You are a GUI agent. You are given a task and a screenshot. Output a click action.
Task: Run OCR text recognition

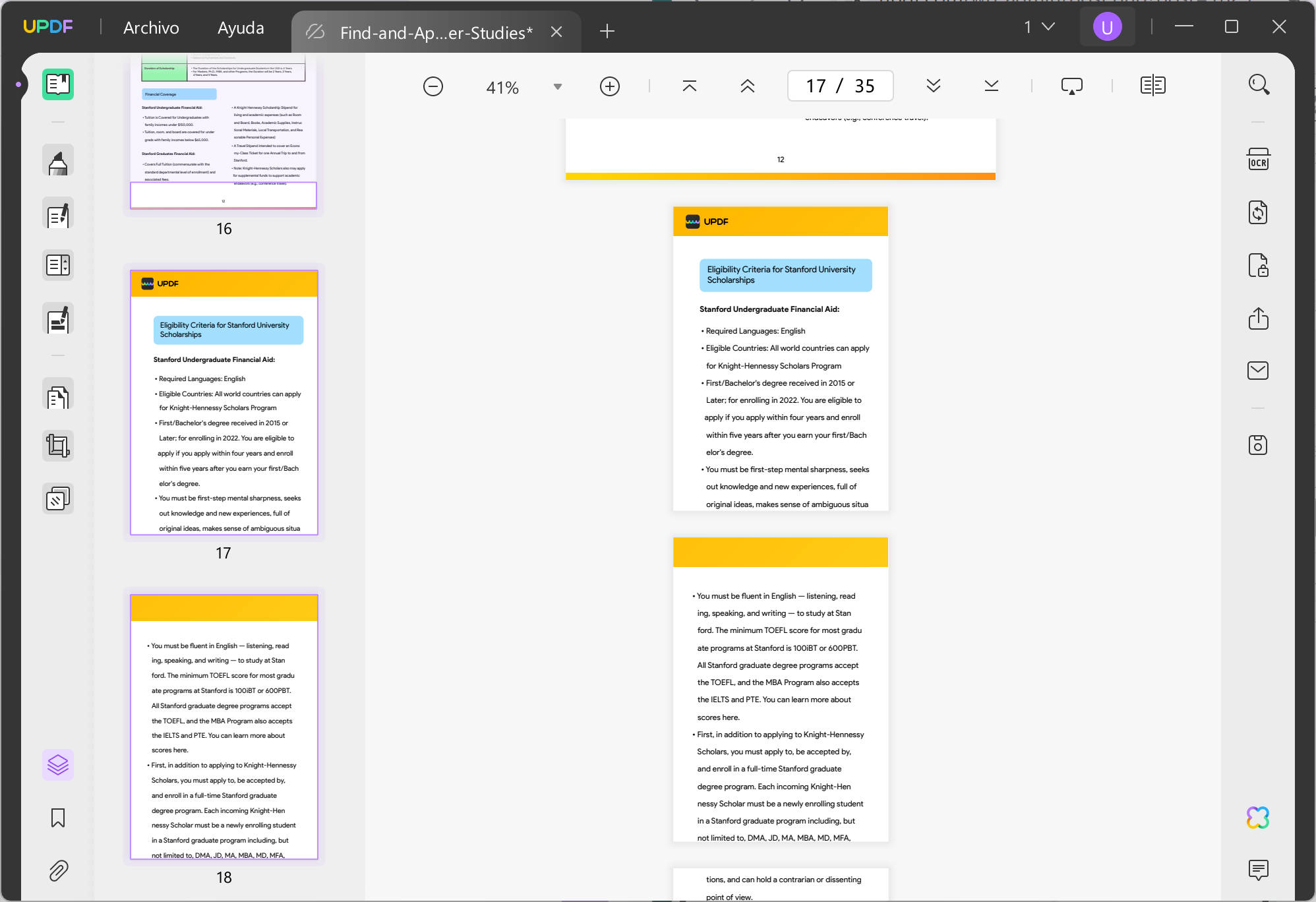coord(1258,160)
